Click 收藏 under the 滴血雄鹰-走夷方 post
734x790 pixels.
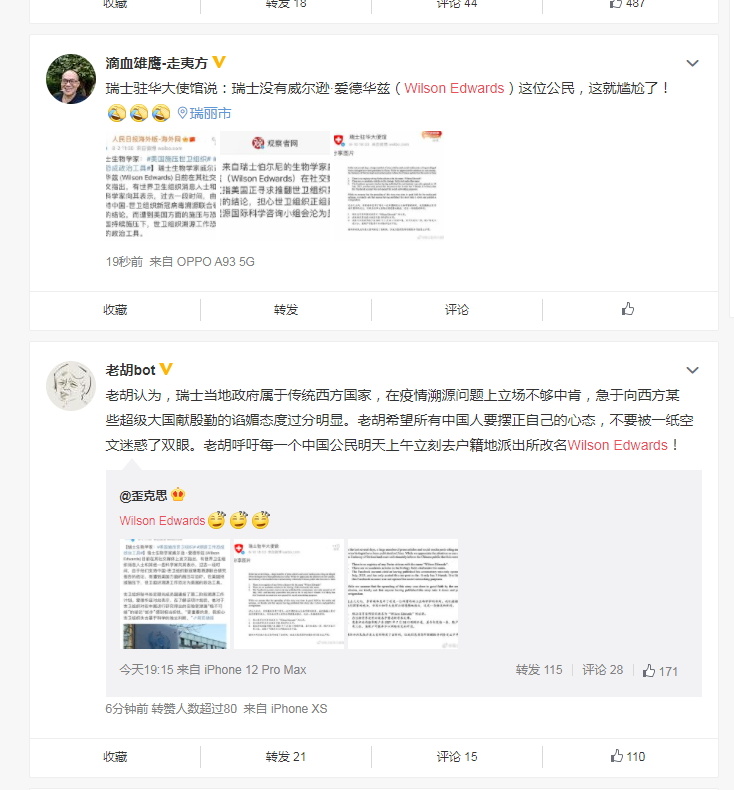(x=115, y=309)
